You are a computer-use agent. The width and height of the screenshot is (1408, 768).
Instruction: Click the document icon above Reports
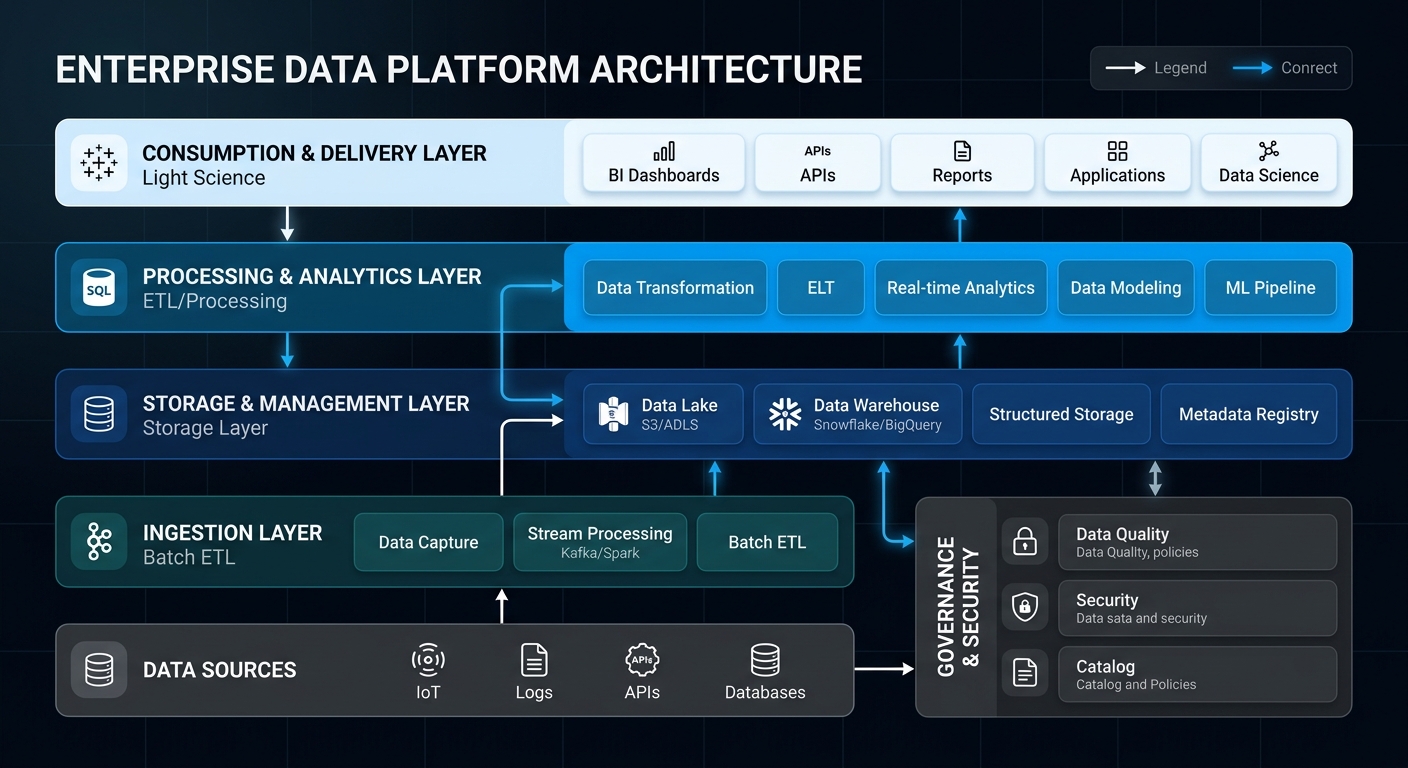tap(962, 151)
